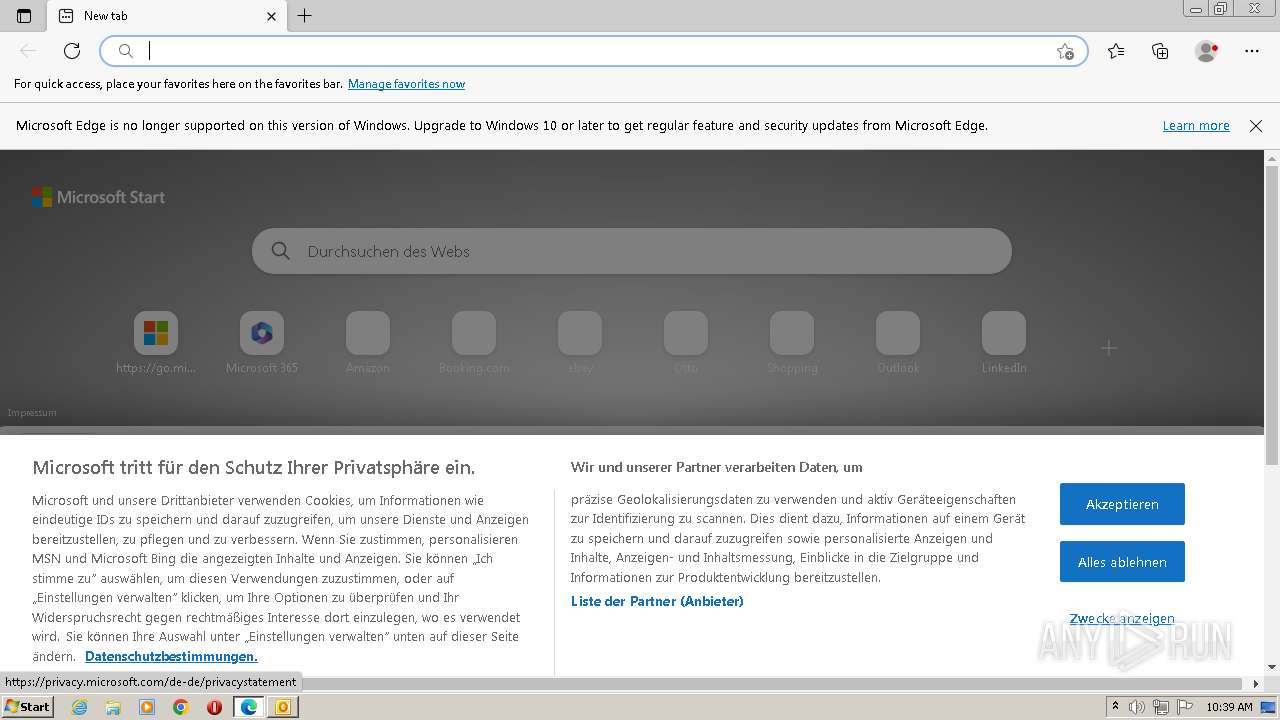This screenshot has height=720, width=1280.
Task: Show hidden system tray icons
Action: (x=1115, y=707)
